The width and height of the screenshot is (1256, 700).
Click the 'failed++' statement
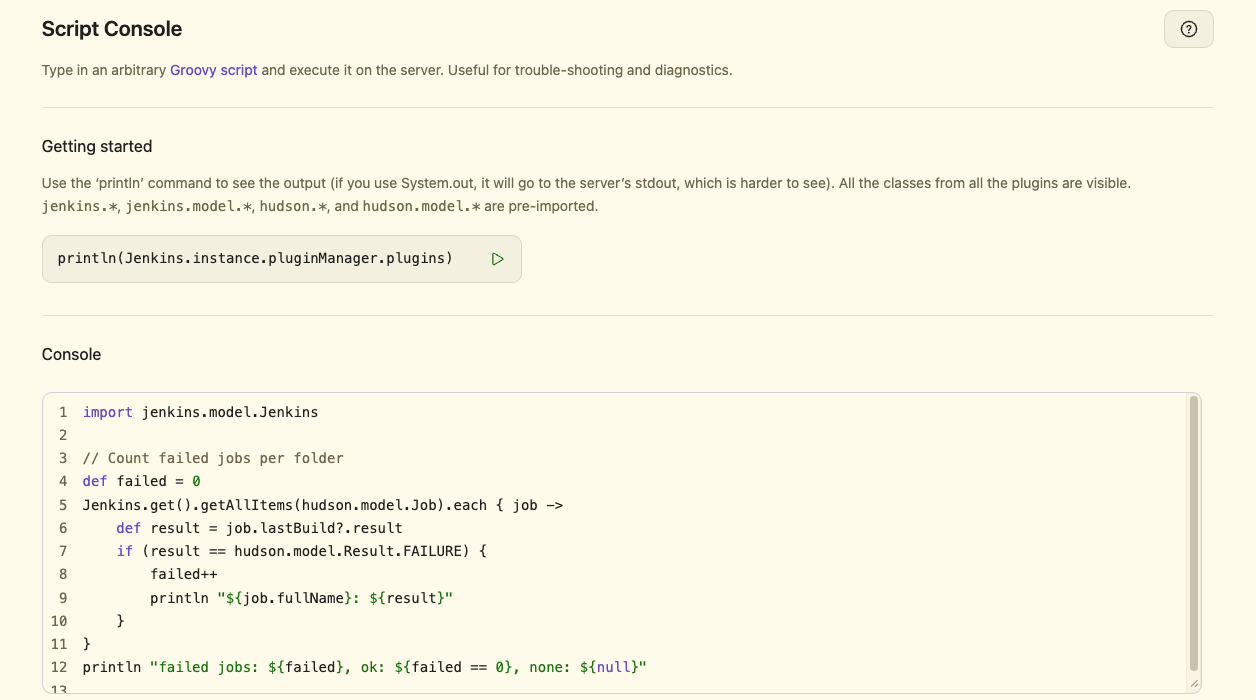(x=184, y=574)
